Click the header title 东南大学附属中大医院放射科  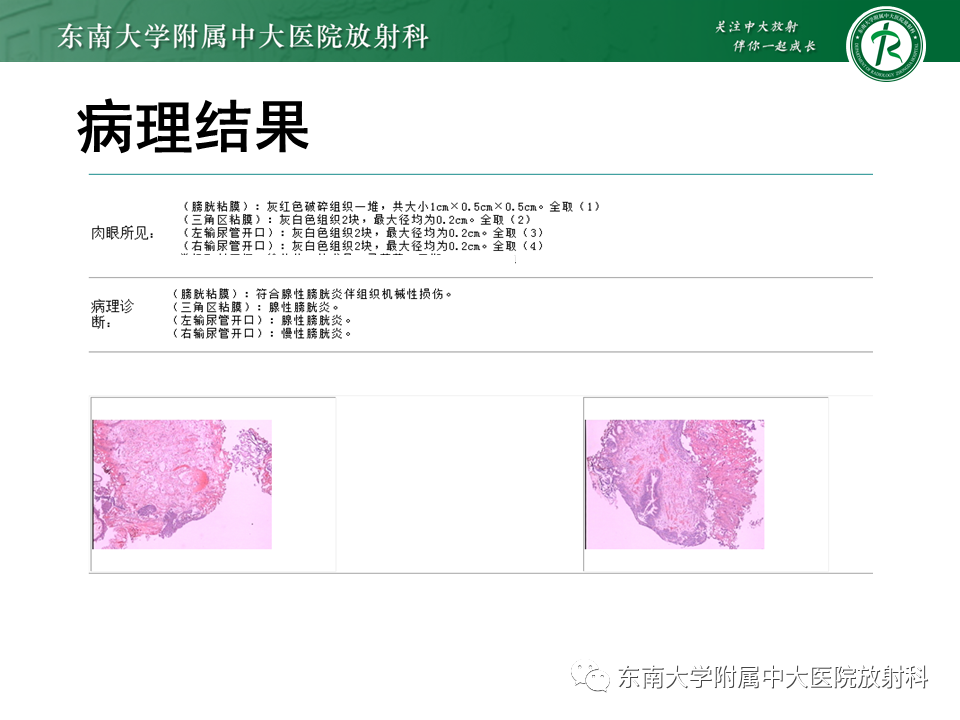pos(243,37)
